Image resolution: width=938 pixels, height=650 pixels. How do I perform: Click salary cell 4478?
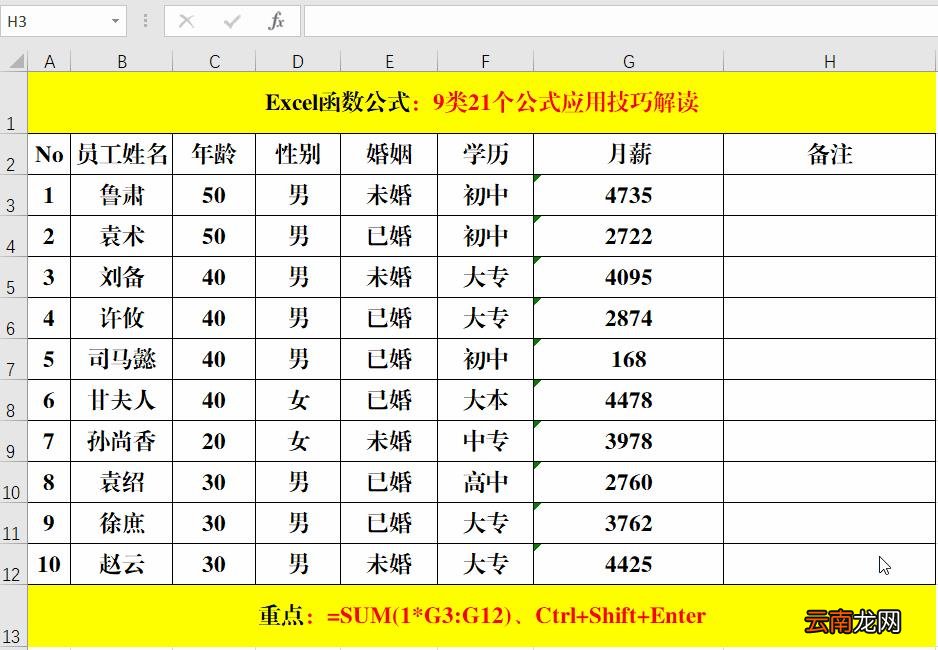pos(629,400)
